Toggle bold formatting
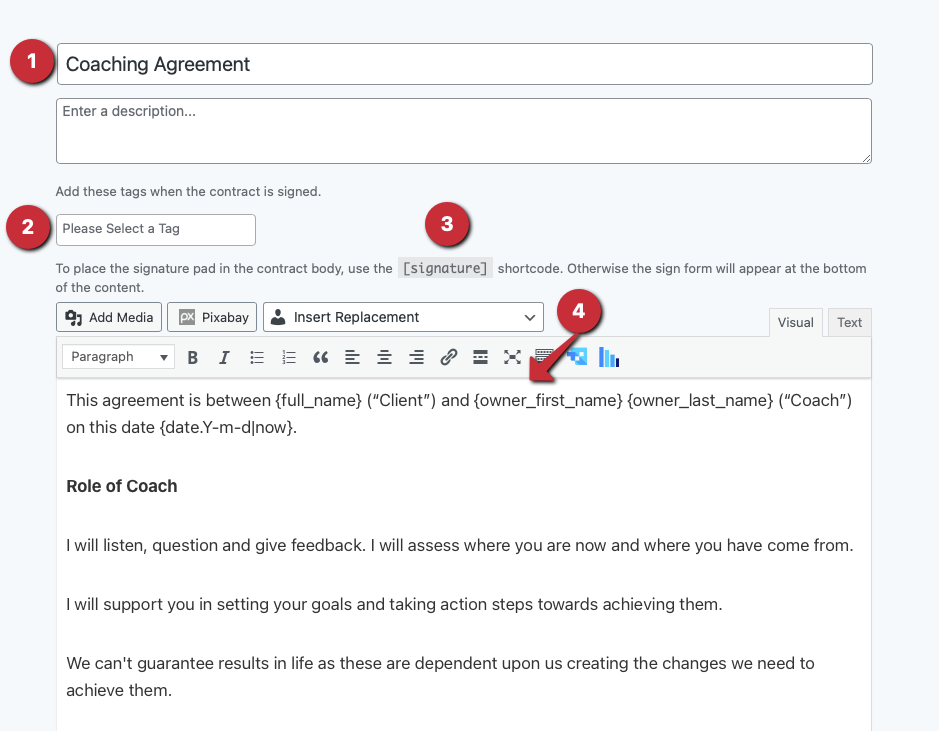The height and width of the screenshot is (731, 939). (193, 357)
